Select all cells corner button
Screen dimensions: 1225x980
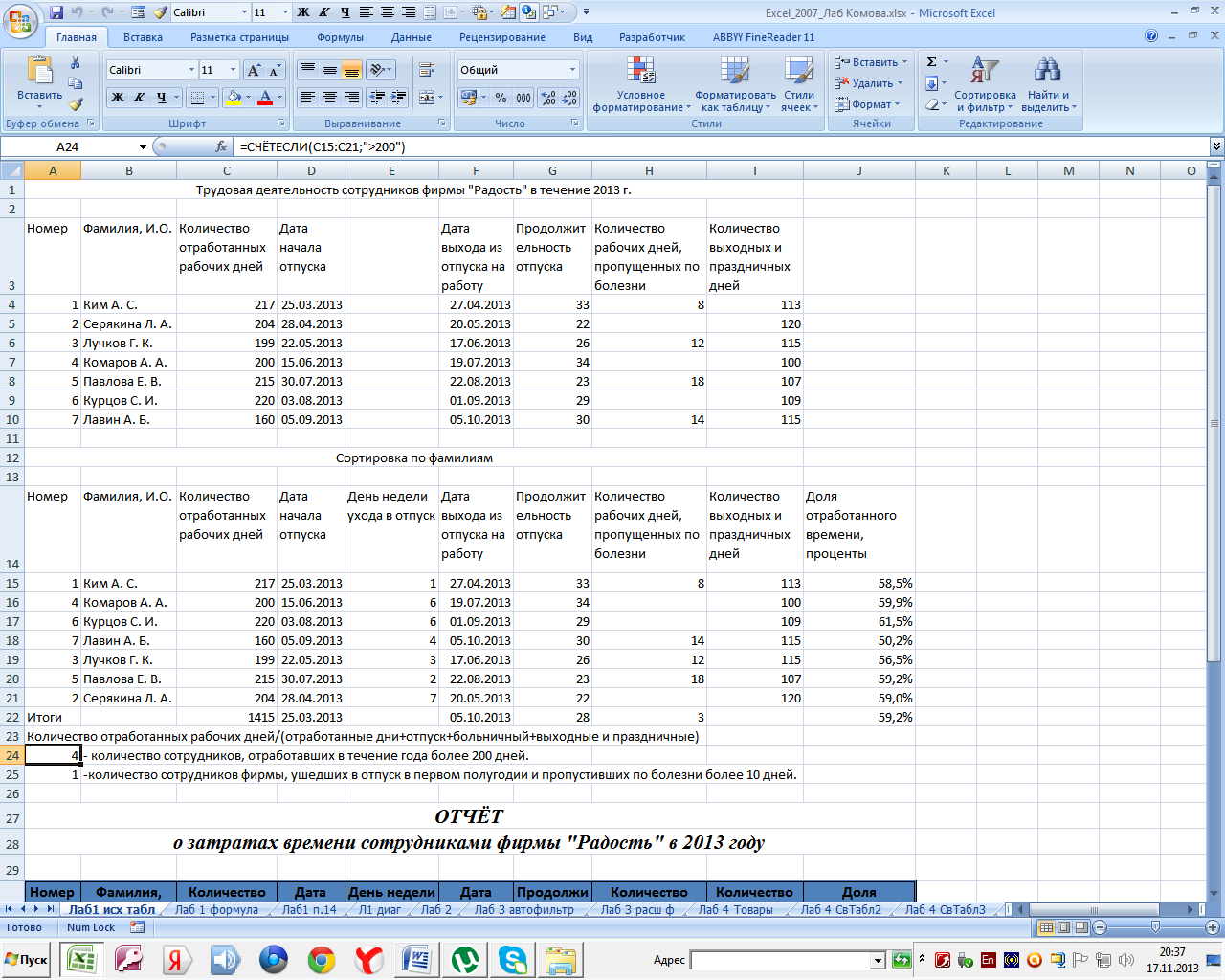(x=11, y=170)
